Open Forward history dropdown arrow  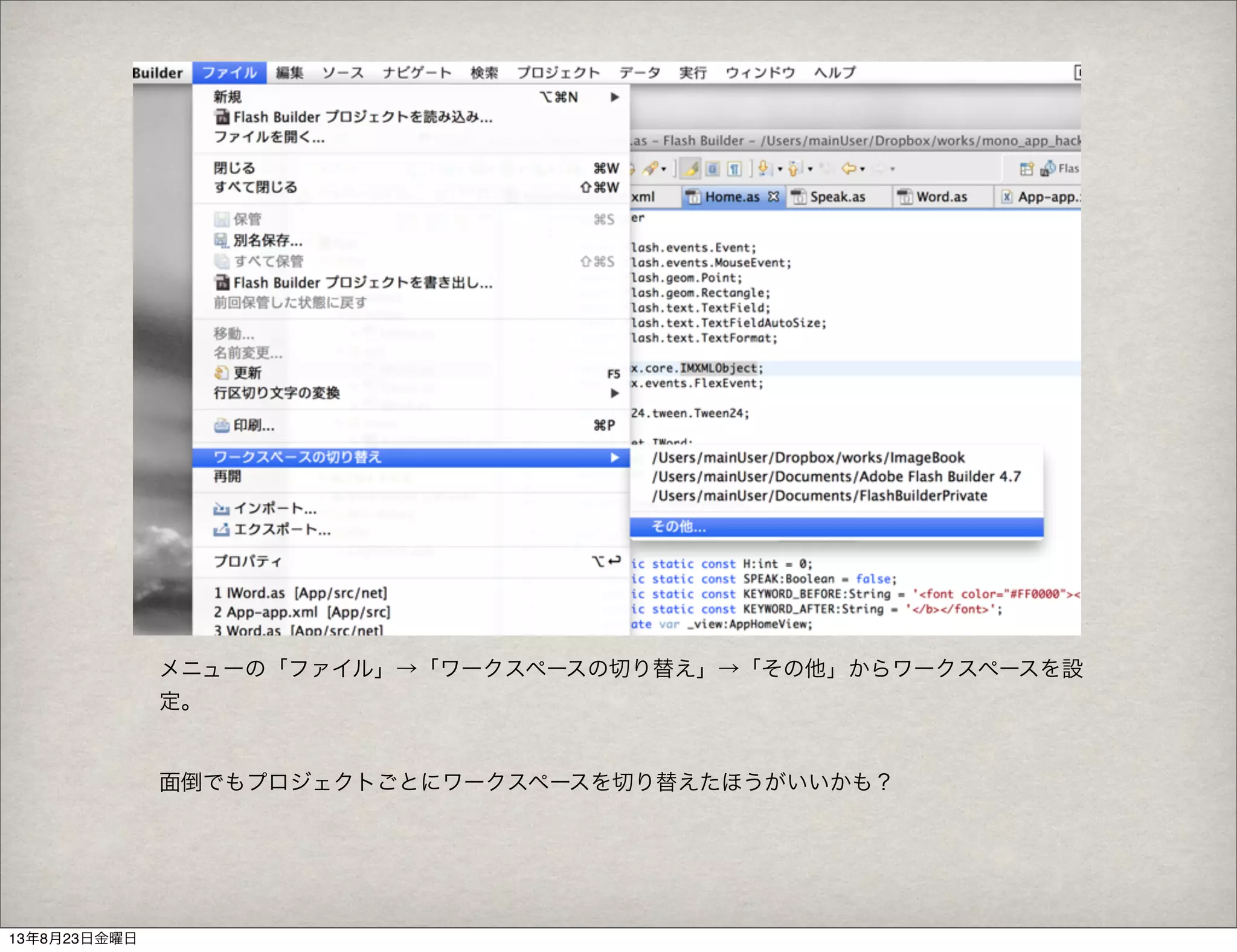coord(893,169)
